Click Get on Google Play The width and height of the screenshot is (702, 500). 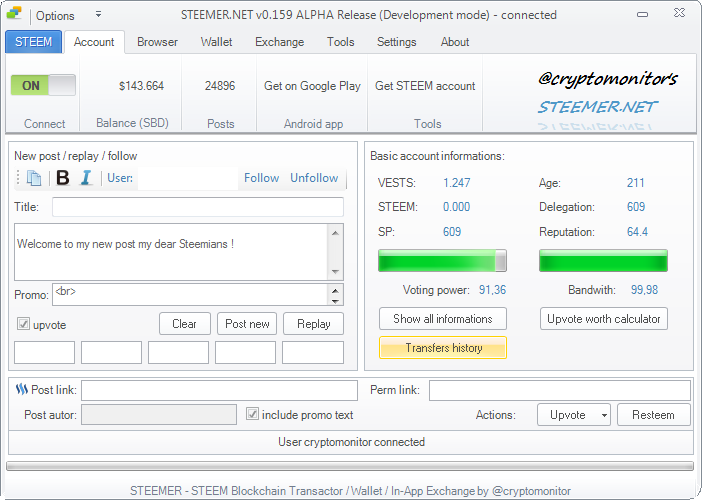[x=312, y=86]
